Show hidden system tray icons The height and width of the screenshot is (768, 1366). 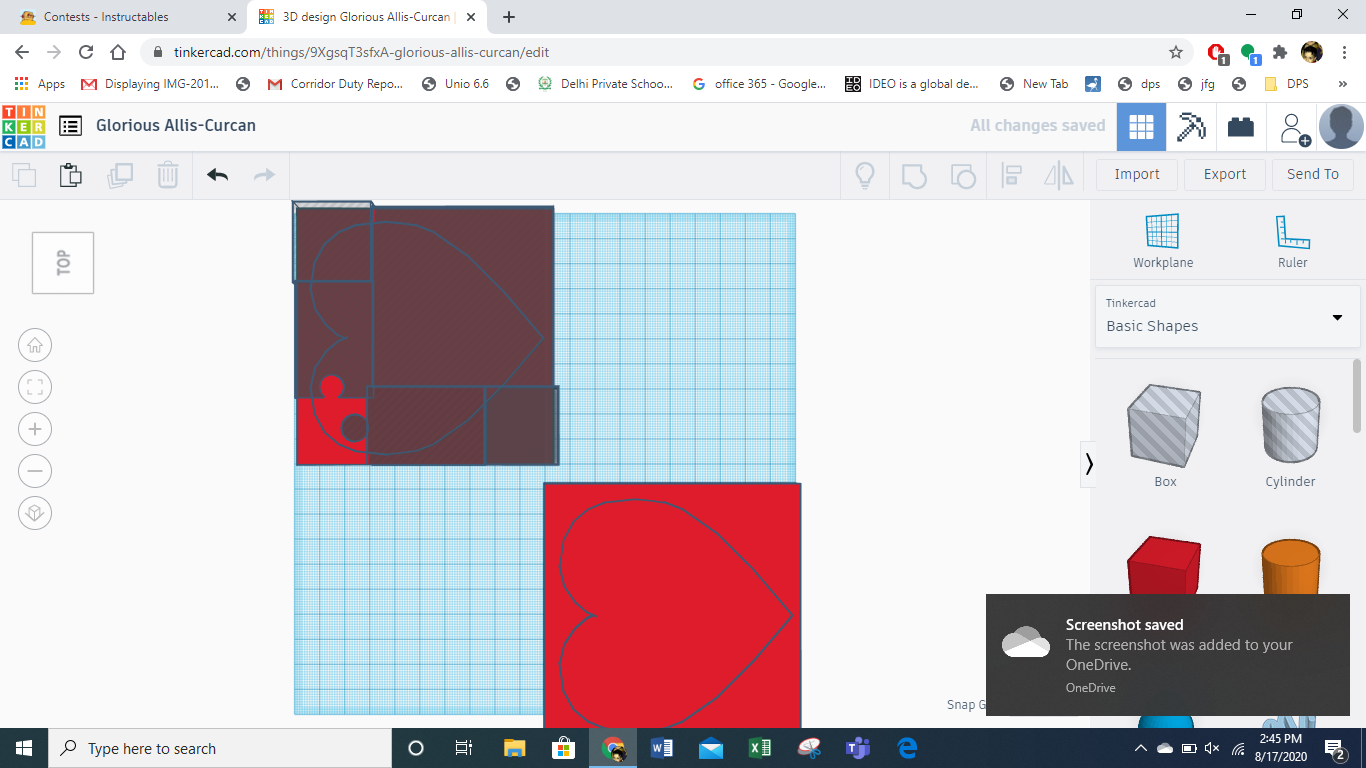pos(1140,748)
